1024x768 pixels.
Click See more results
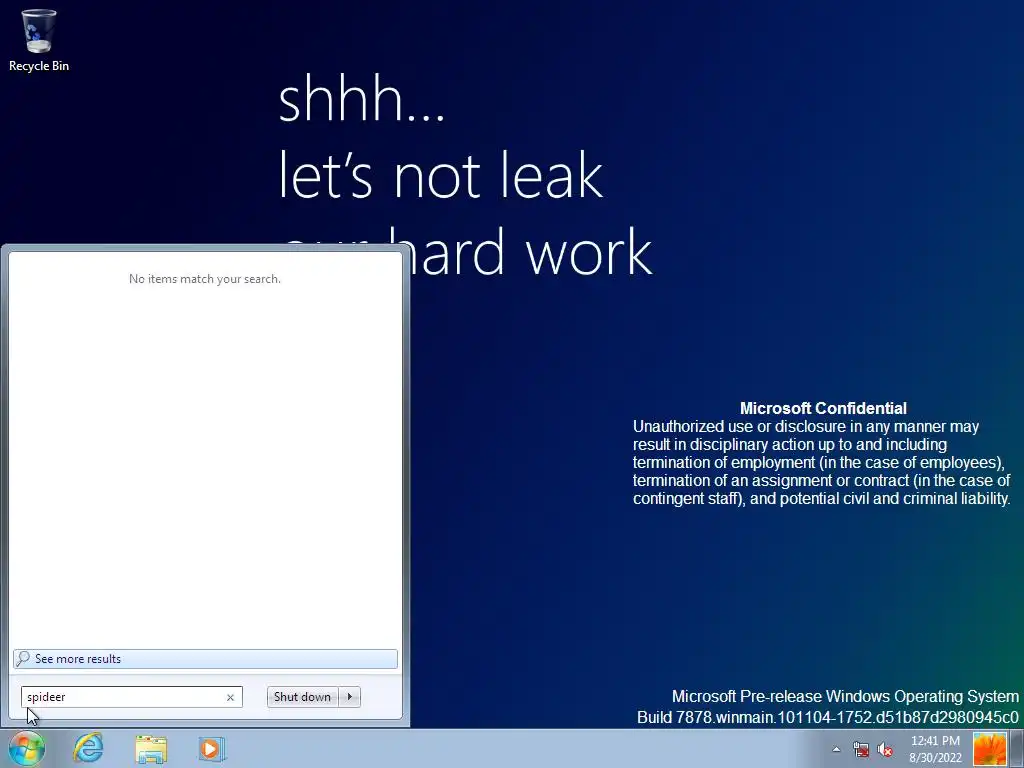tap(205, 658)
